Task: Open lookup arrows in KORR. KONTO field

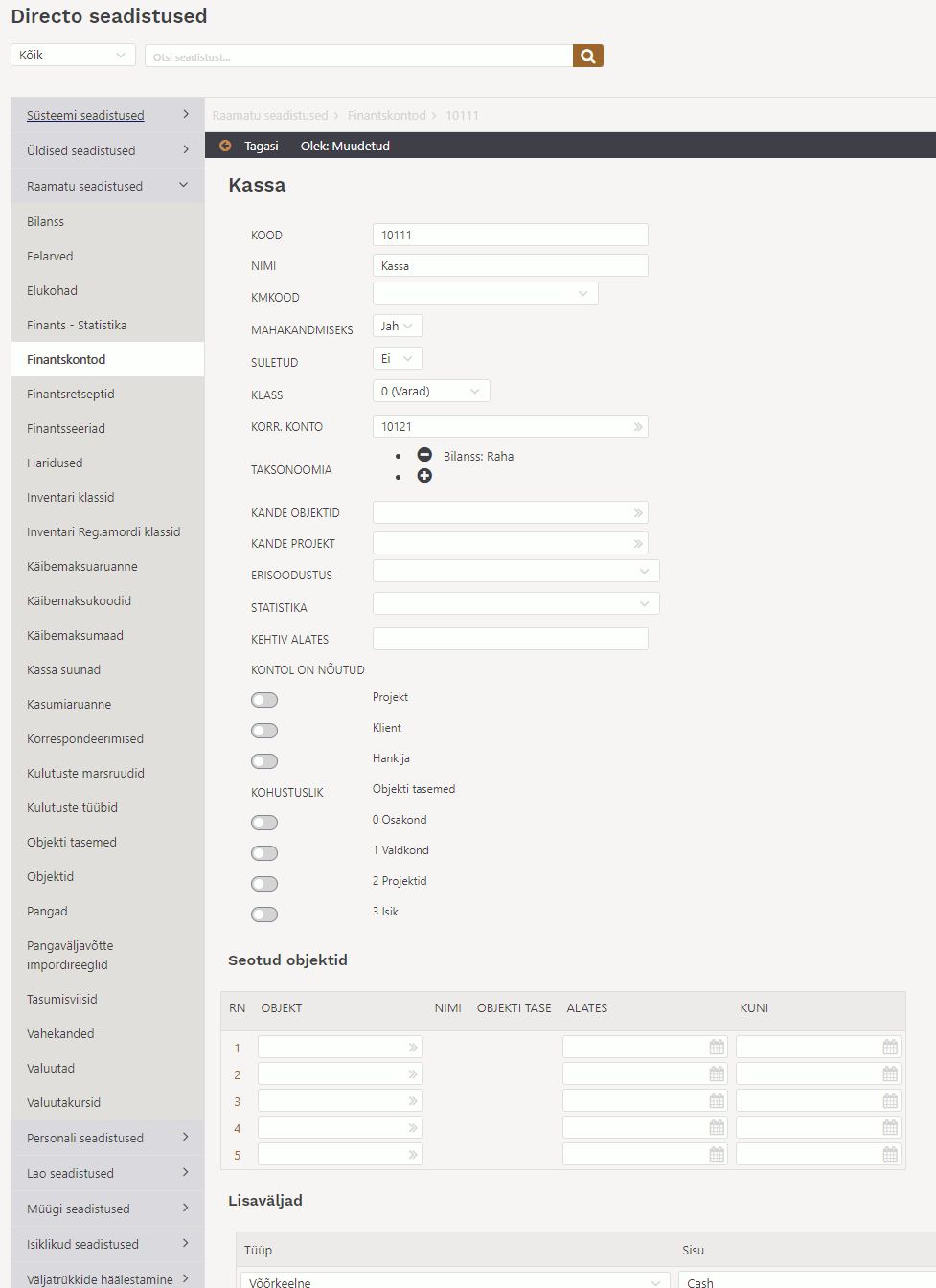Action: [638, 427]
